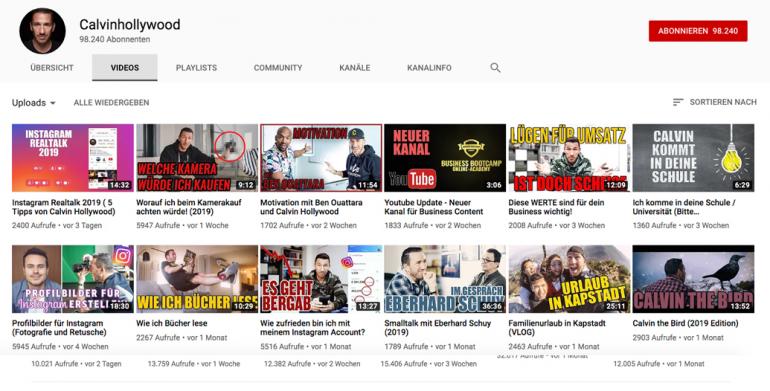Play the Eberhard Schuy im Gespräch thumbnail
The width and height of the screenshot is (770, 391).
click(445, 279)
